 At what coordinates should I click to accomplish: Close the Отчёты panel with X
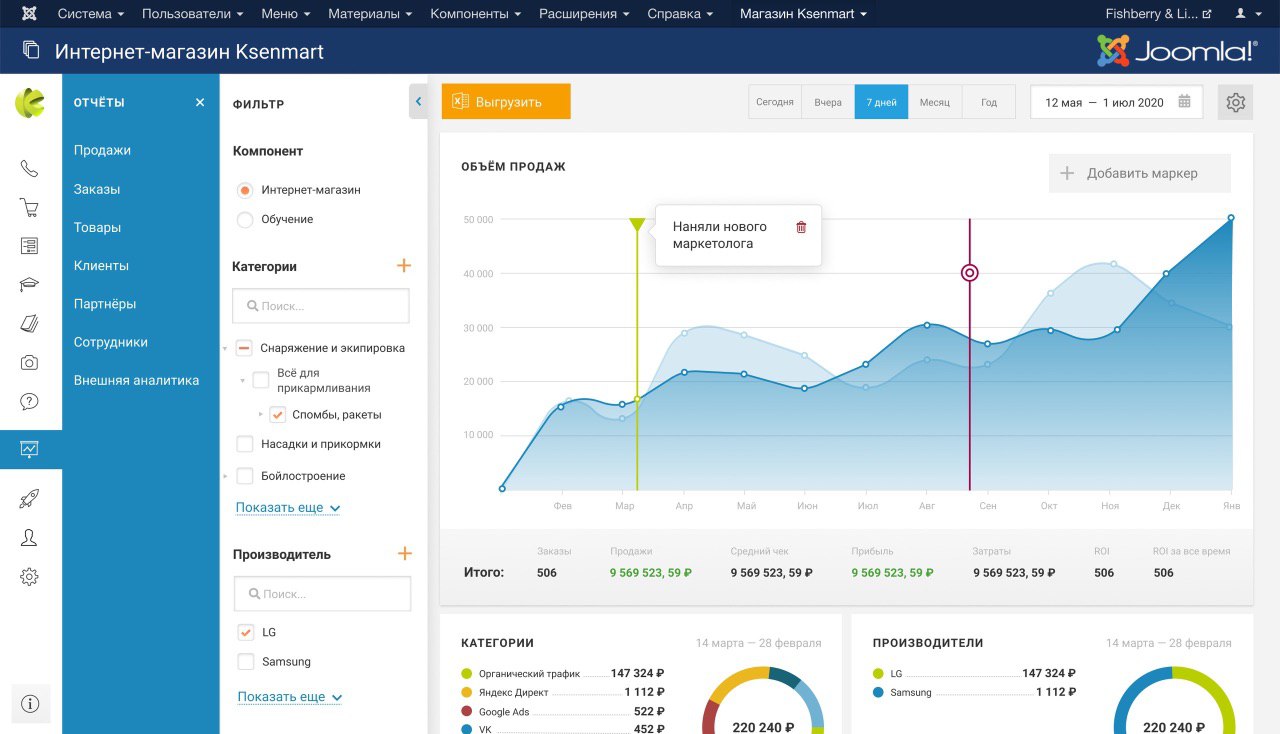coord(200,103)
